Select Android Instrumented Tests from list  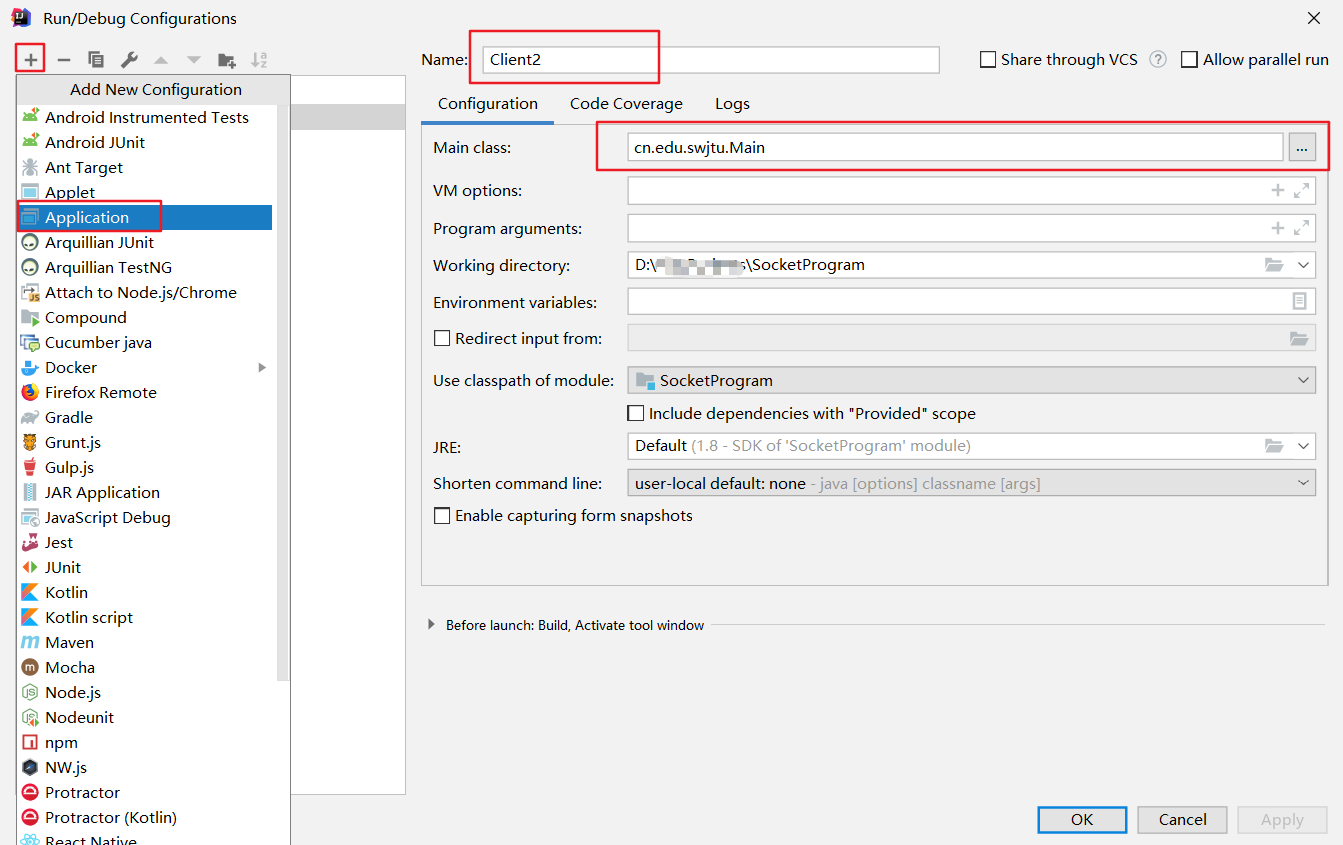point(145,117)
